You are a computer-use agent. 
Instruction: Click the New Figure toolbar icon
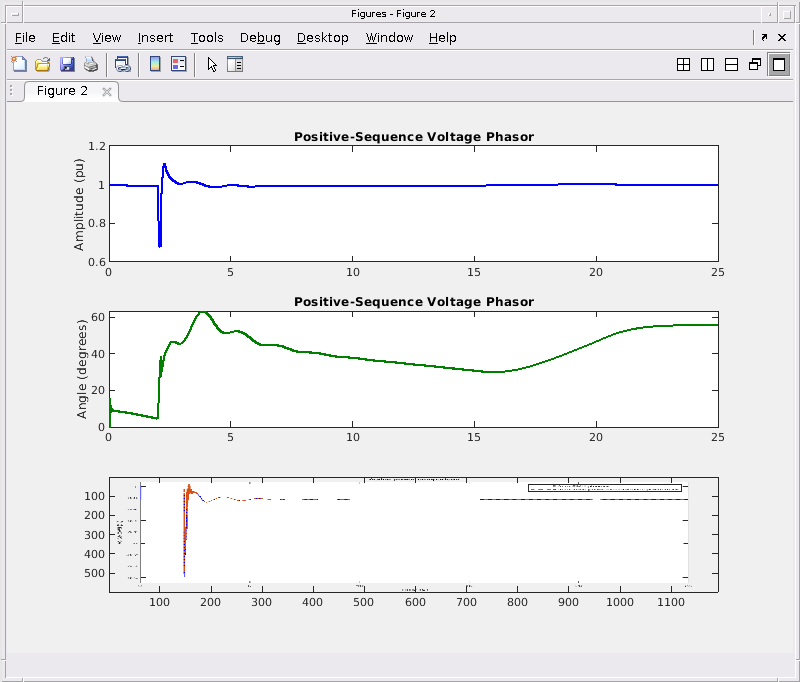click(x=19, y=64)
